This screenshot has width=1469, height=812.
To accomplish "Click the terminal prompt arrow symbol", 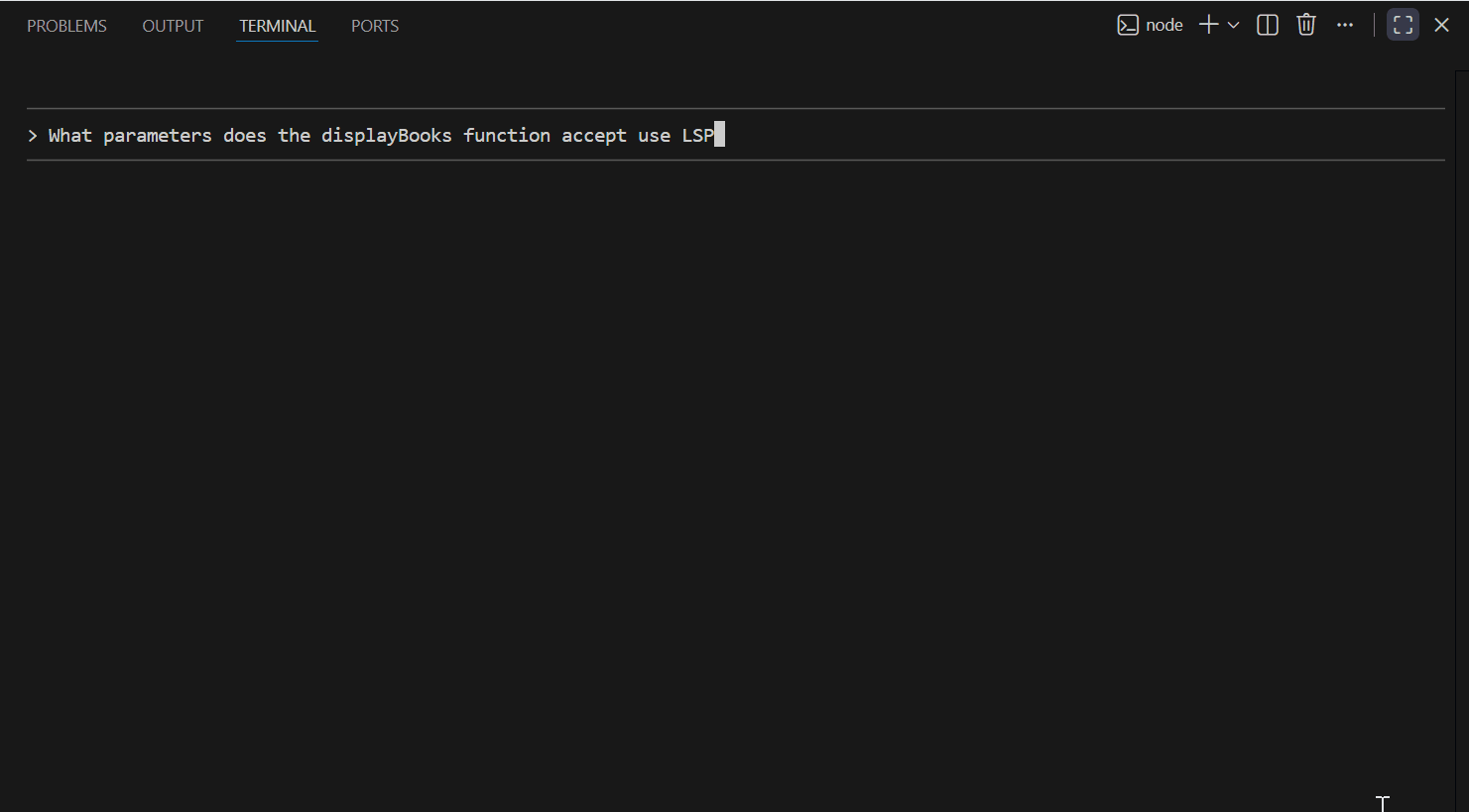I will pyautogui.click(x=33, y=136).
